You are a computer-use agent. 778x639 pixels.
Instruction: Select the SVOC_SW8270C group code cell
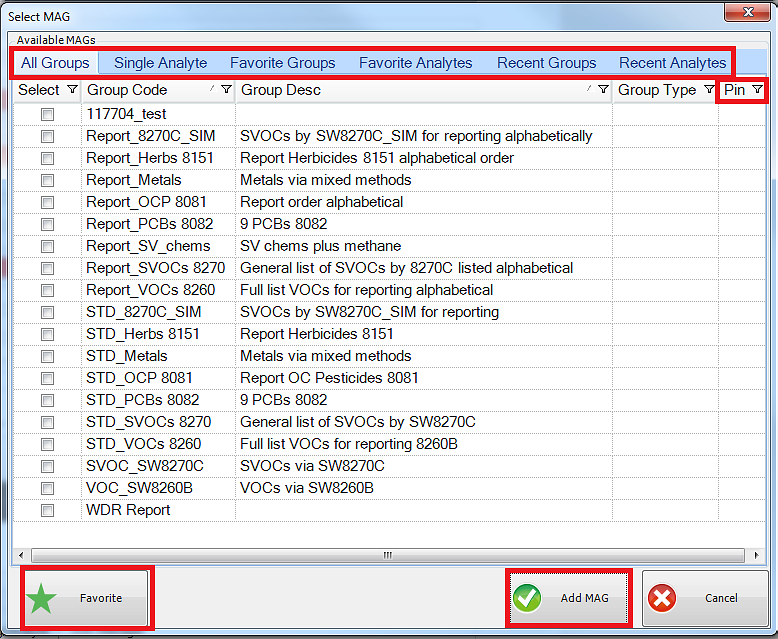point(145,466)
